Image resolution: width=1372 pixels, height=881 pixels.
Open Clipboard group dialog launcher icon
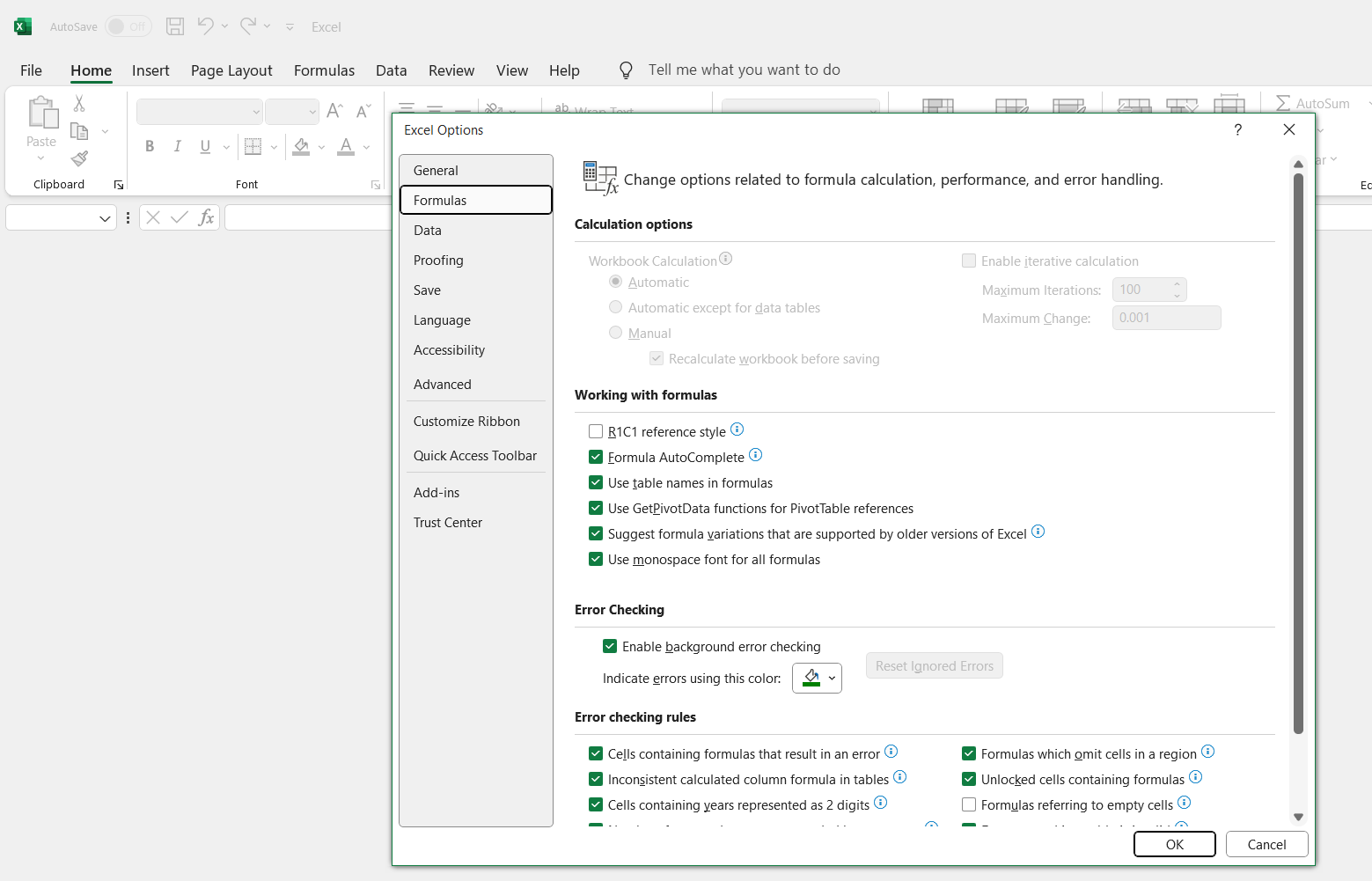(x=118, y=185)
